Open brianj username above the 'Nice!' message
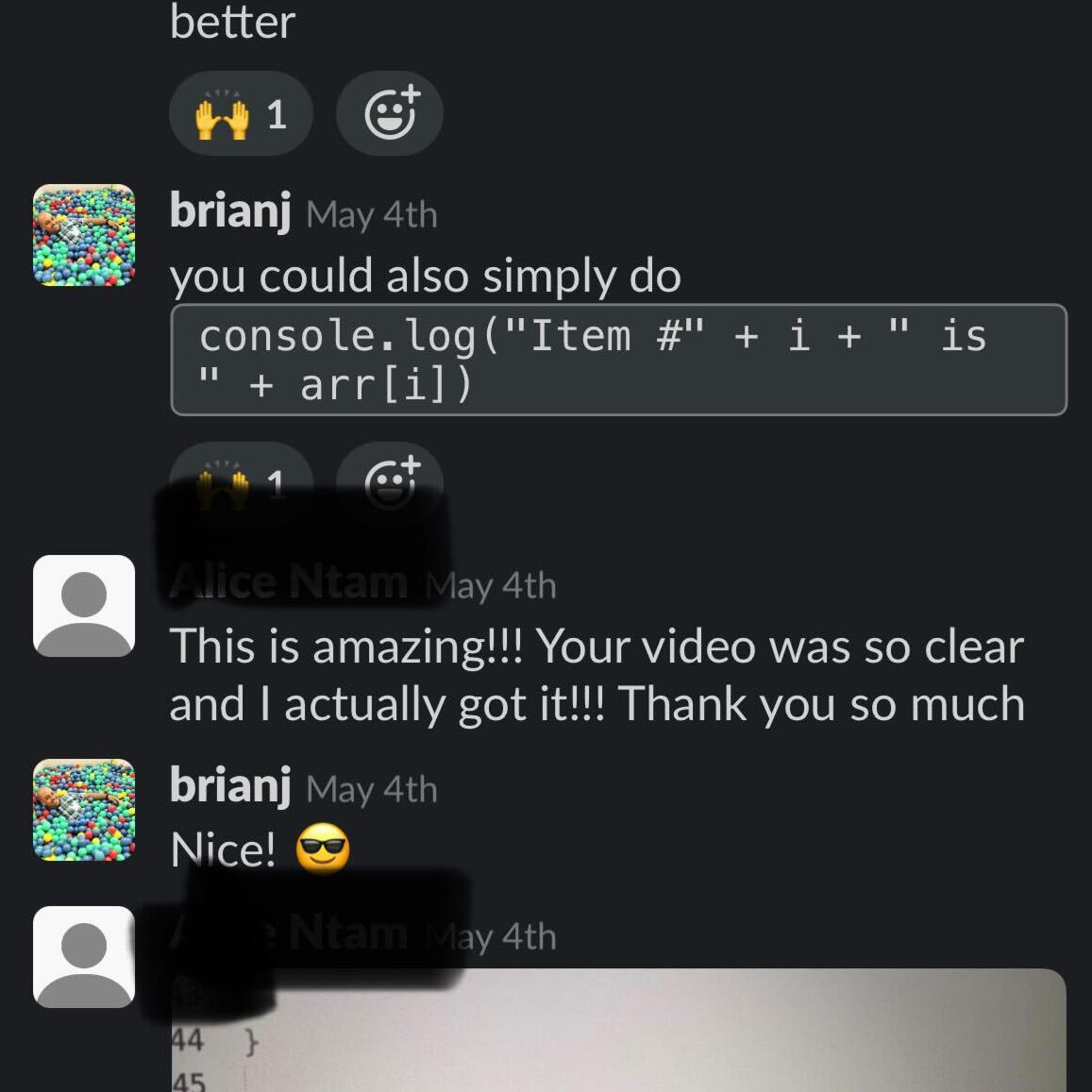The width and height of the screenshot is (1092, 1092). pyautogui.click(x=230, y=785)
